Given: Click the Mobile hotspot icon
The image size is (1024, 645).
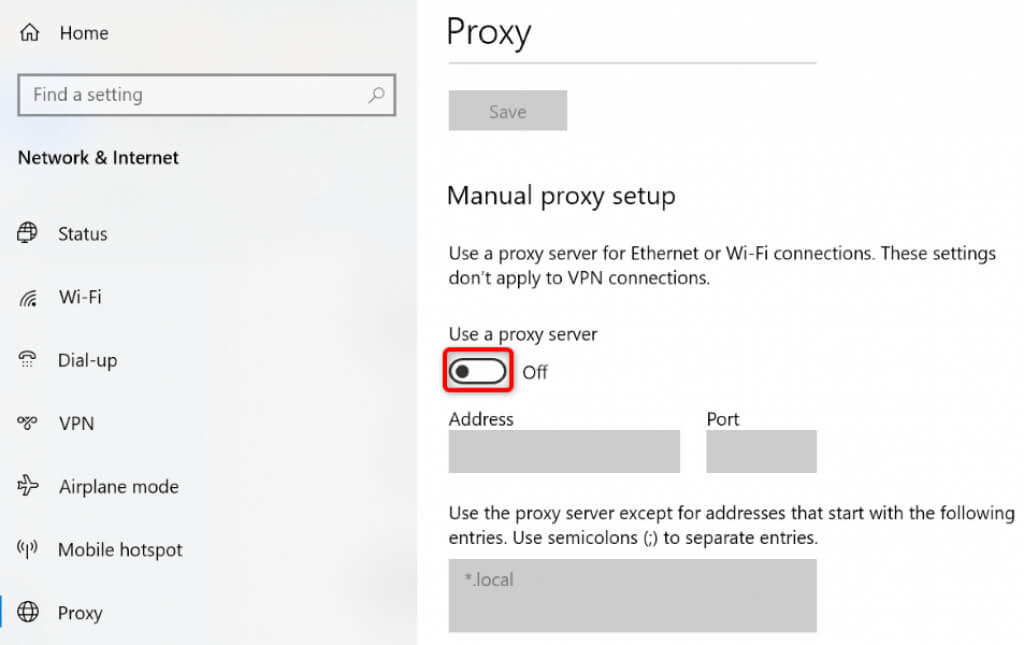Looking at the screenshot, I should click(x=28, y=550).
